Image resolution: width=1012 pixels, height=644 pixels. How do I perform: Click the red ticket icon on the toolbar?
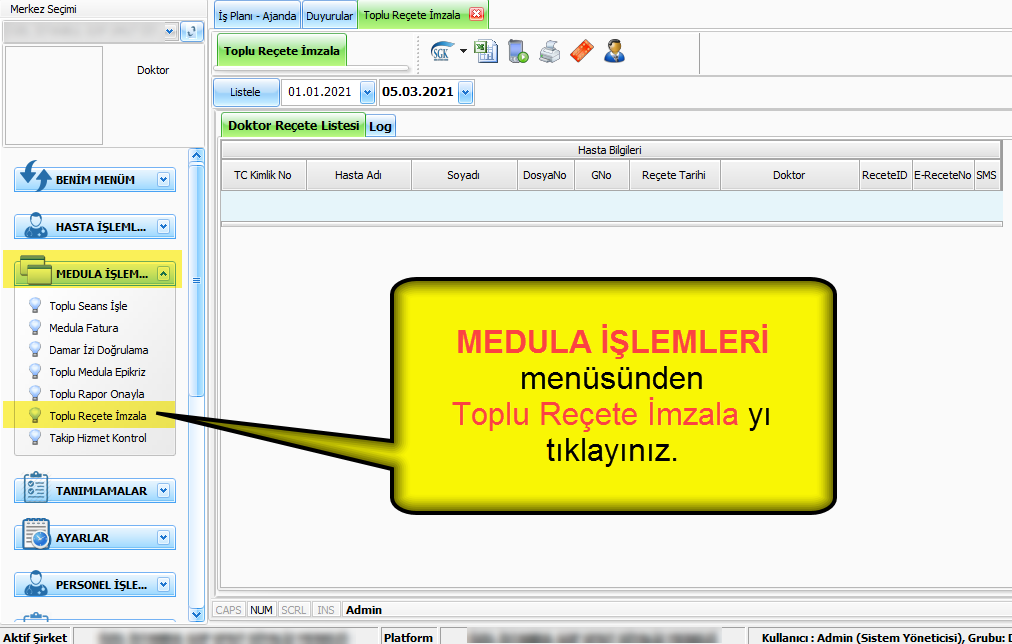(581, 51)
